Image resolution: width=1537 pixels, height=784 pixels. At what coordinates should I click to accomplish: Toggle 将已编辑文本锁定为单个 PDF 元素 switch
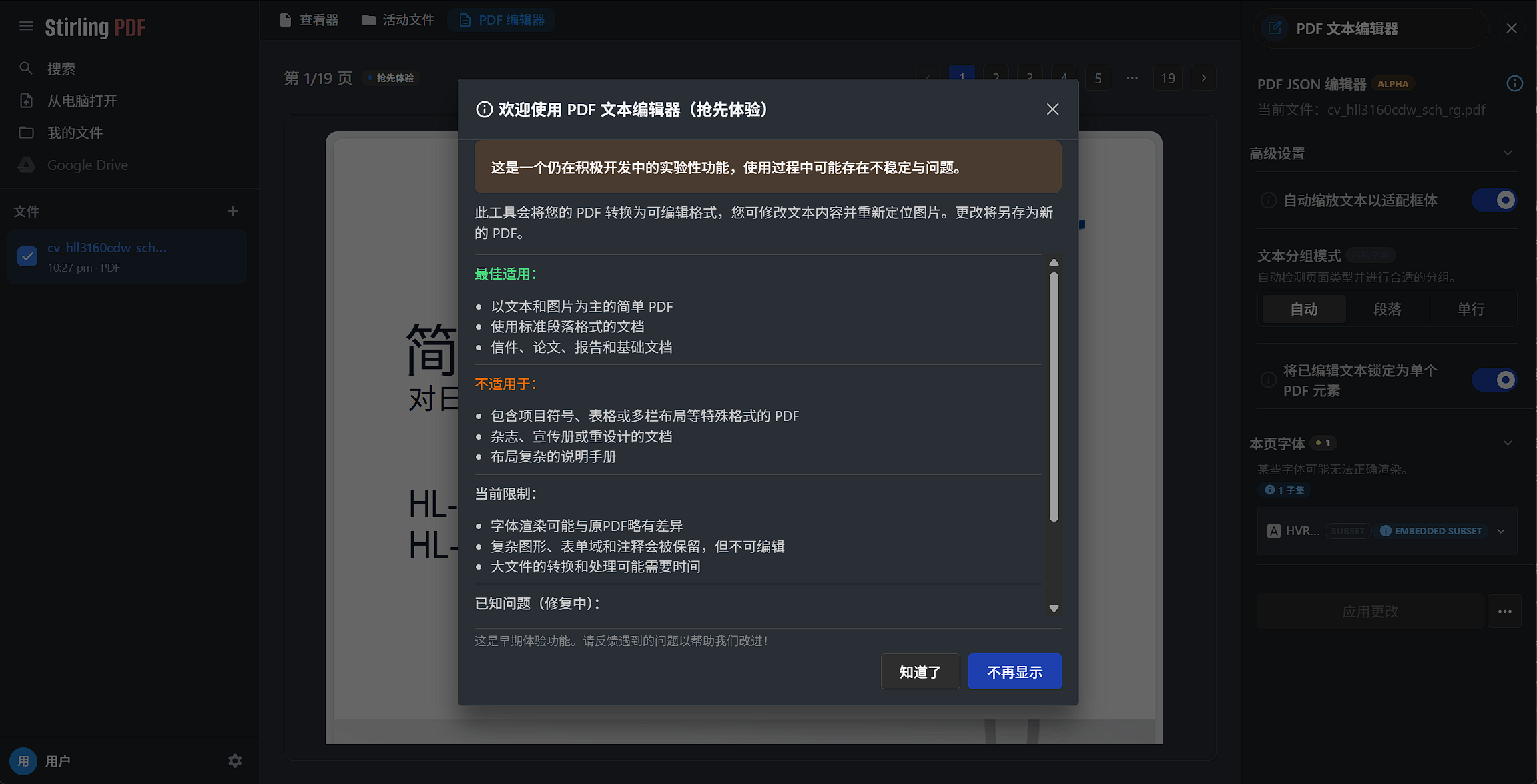point(1494,380)
